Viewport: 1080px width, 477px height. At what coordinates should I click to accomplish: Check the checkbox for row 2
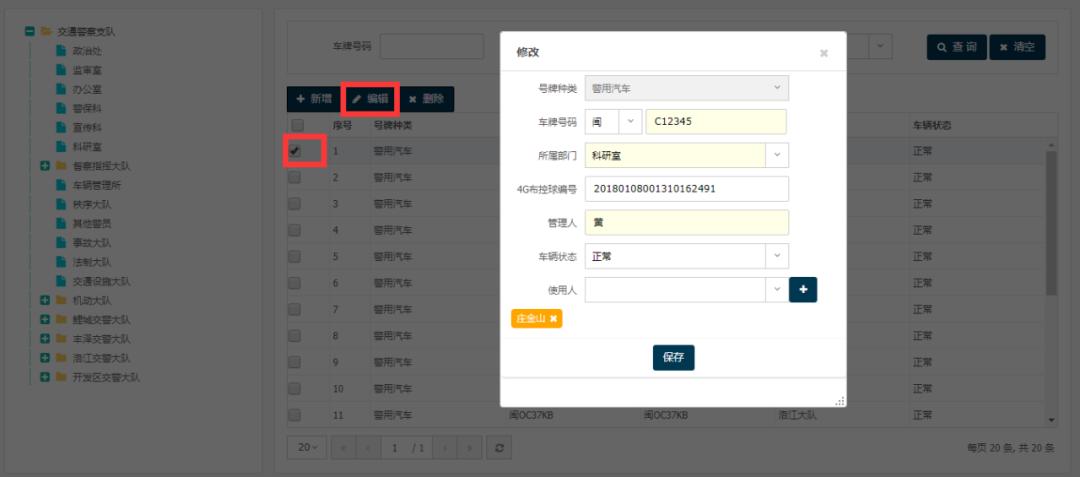pos(295,178)
